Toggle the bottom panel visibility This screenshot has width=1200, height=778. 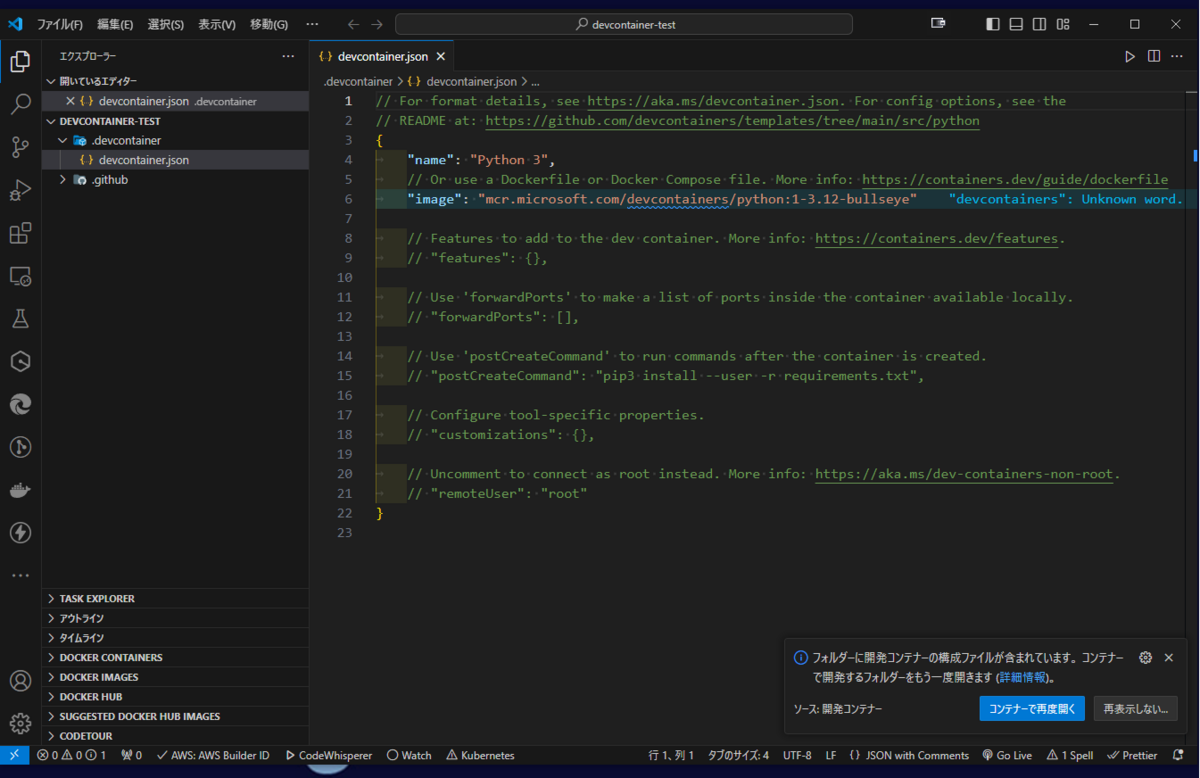coord(1014,23)
